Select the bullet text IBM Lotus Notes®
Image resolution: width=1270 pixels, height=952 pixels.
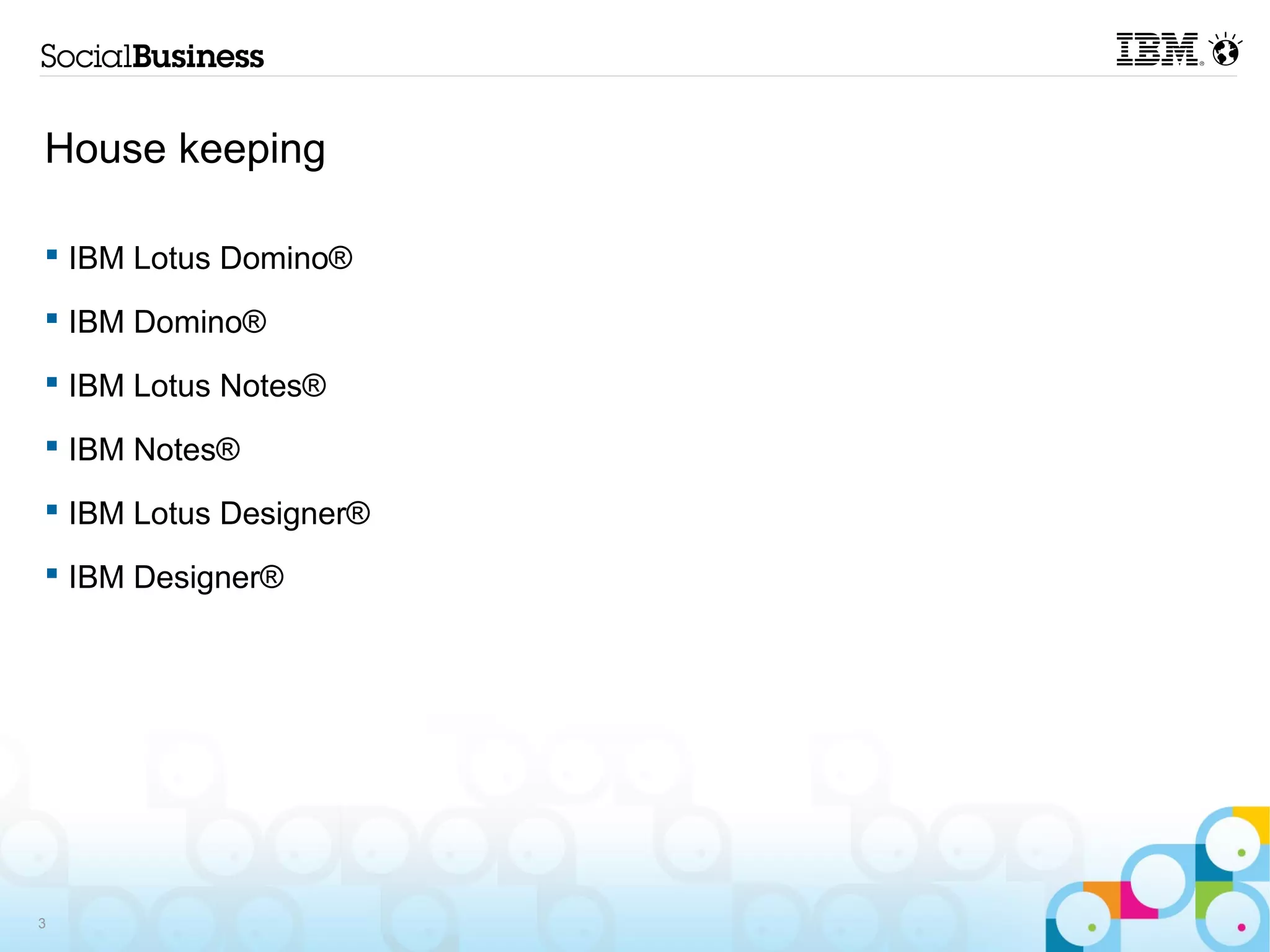pyautogui.click(x=197, y=386)
